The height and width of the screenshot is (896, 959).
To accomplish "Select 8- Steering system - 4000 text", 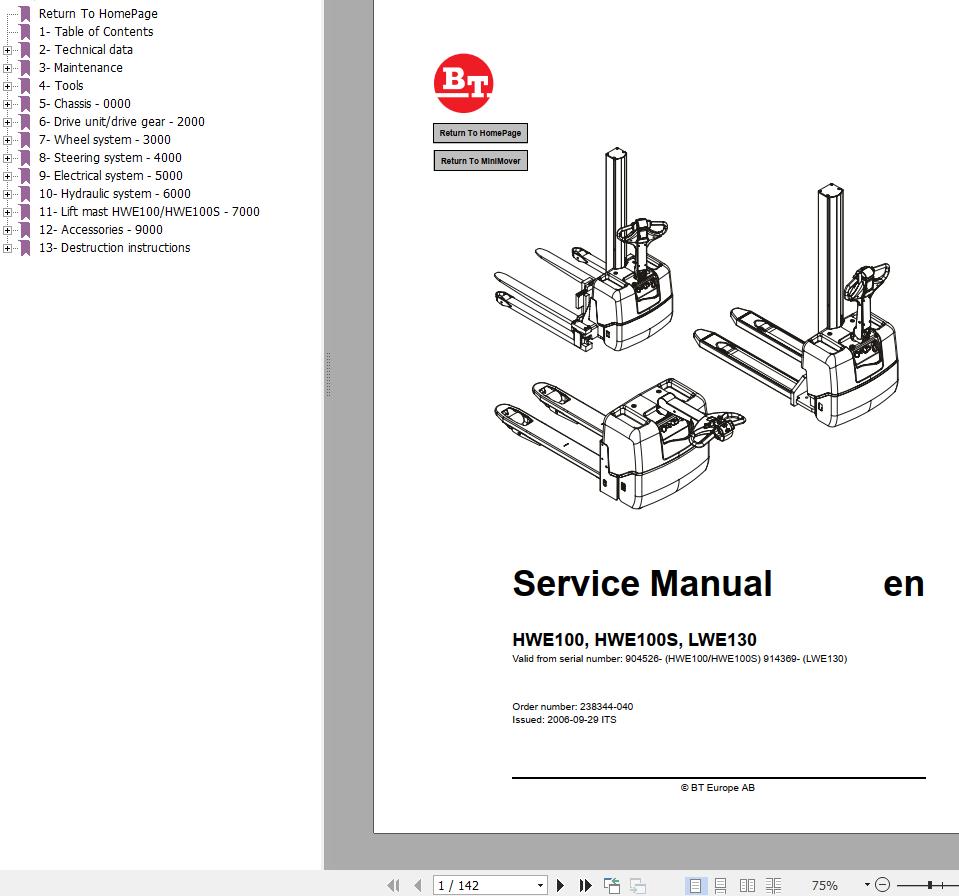I will (x=110, y=158).
